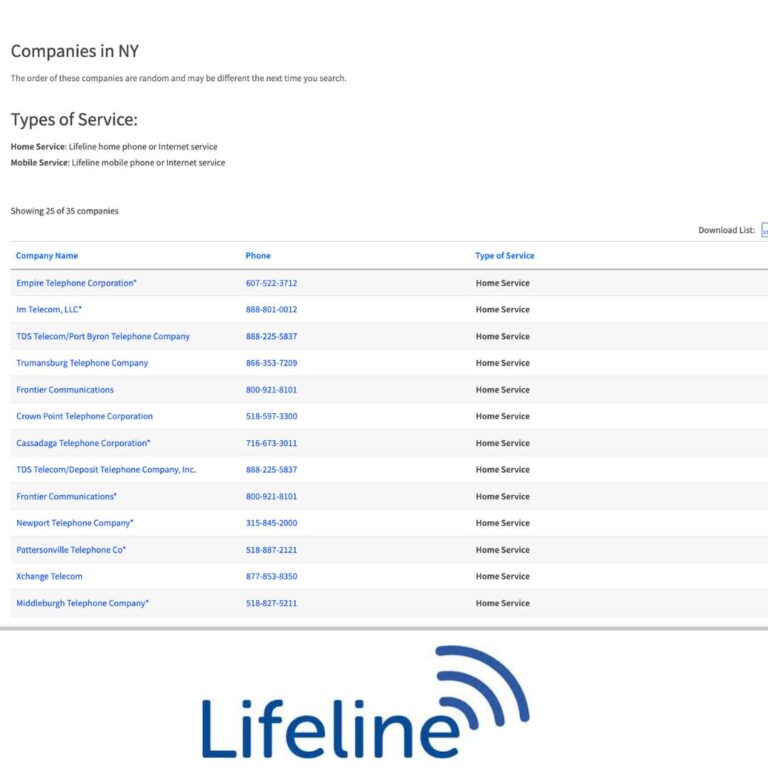Open Cassadaga Telephone Corporation link
Screen dimensions: 768x768
83,443
